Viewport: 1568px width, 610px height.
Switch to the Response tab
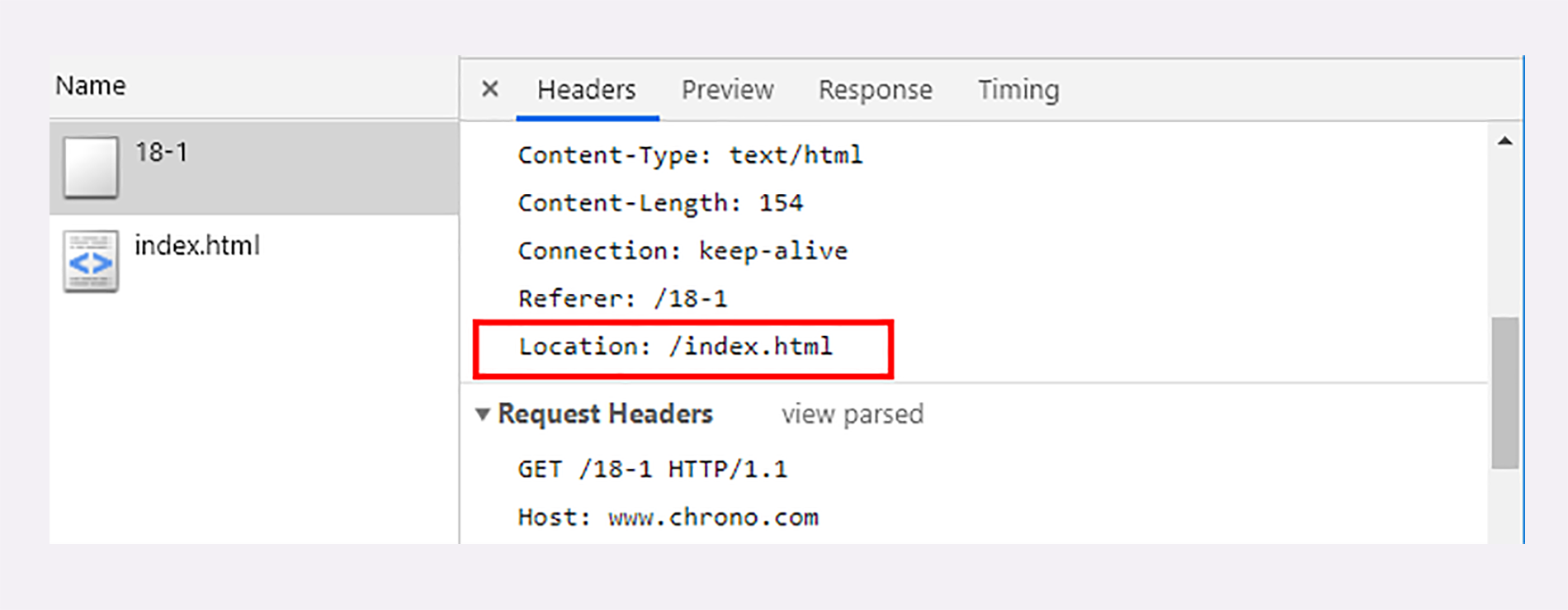tap(875, 89)
